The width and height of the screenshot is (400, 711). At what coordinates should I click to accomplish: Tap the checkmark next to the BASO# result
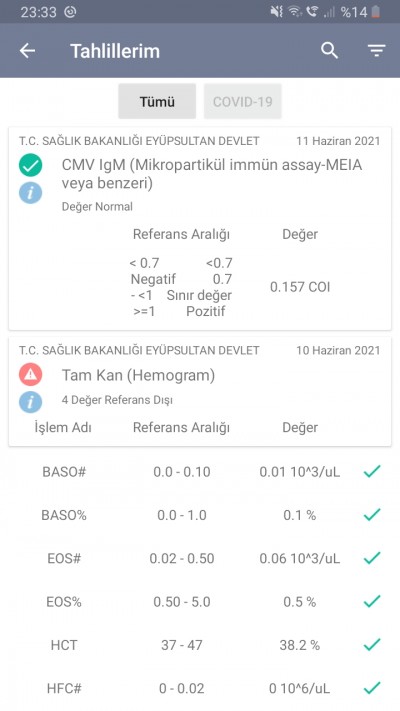click(x=372, y=472)
